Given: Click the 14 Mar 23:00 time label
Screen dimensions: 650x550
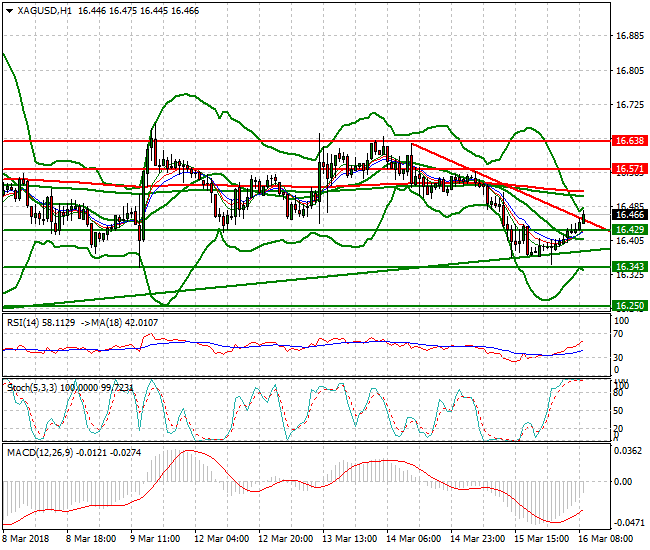Looking at the screenshot, I should [478, 539].
